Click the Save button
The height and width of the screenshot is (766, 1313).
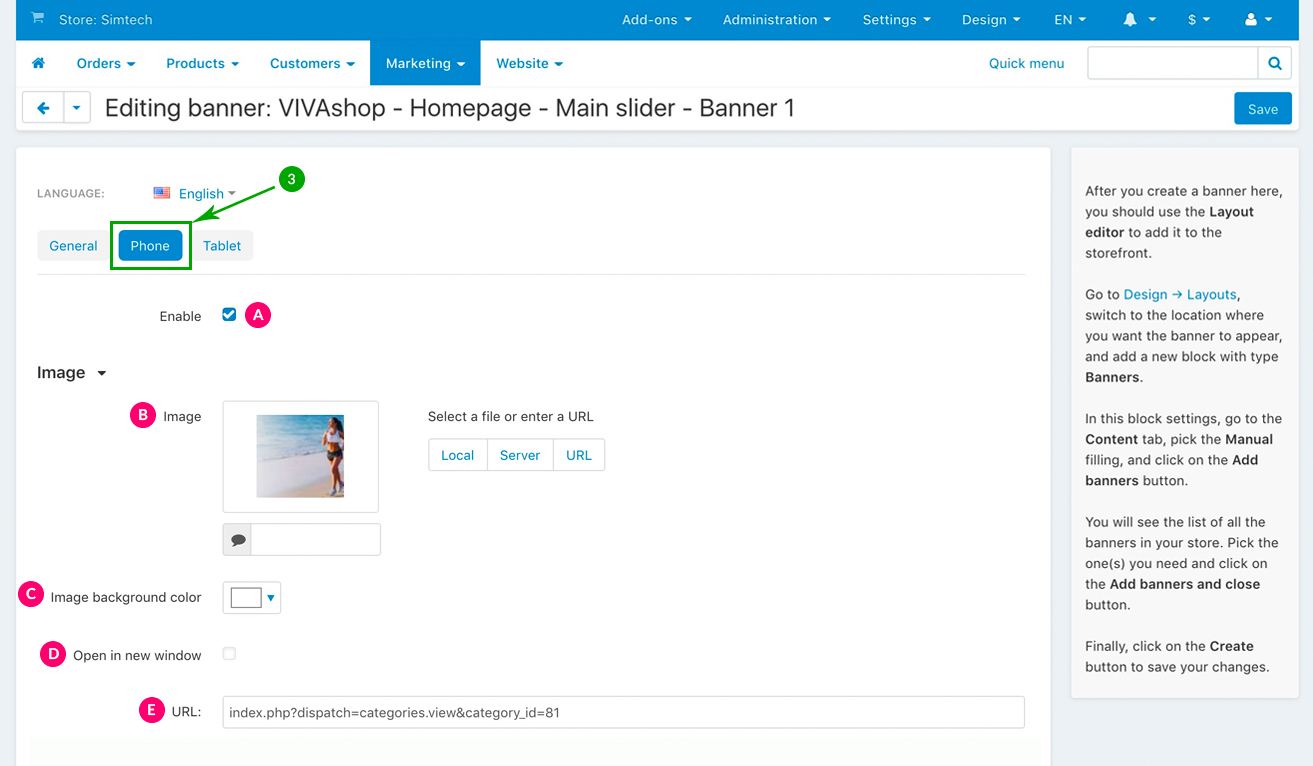(1262, 109)
